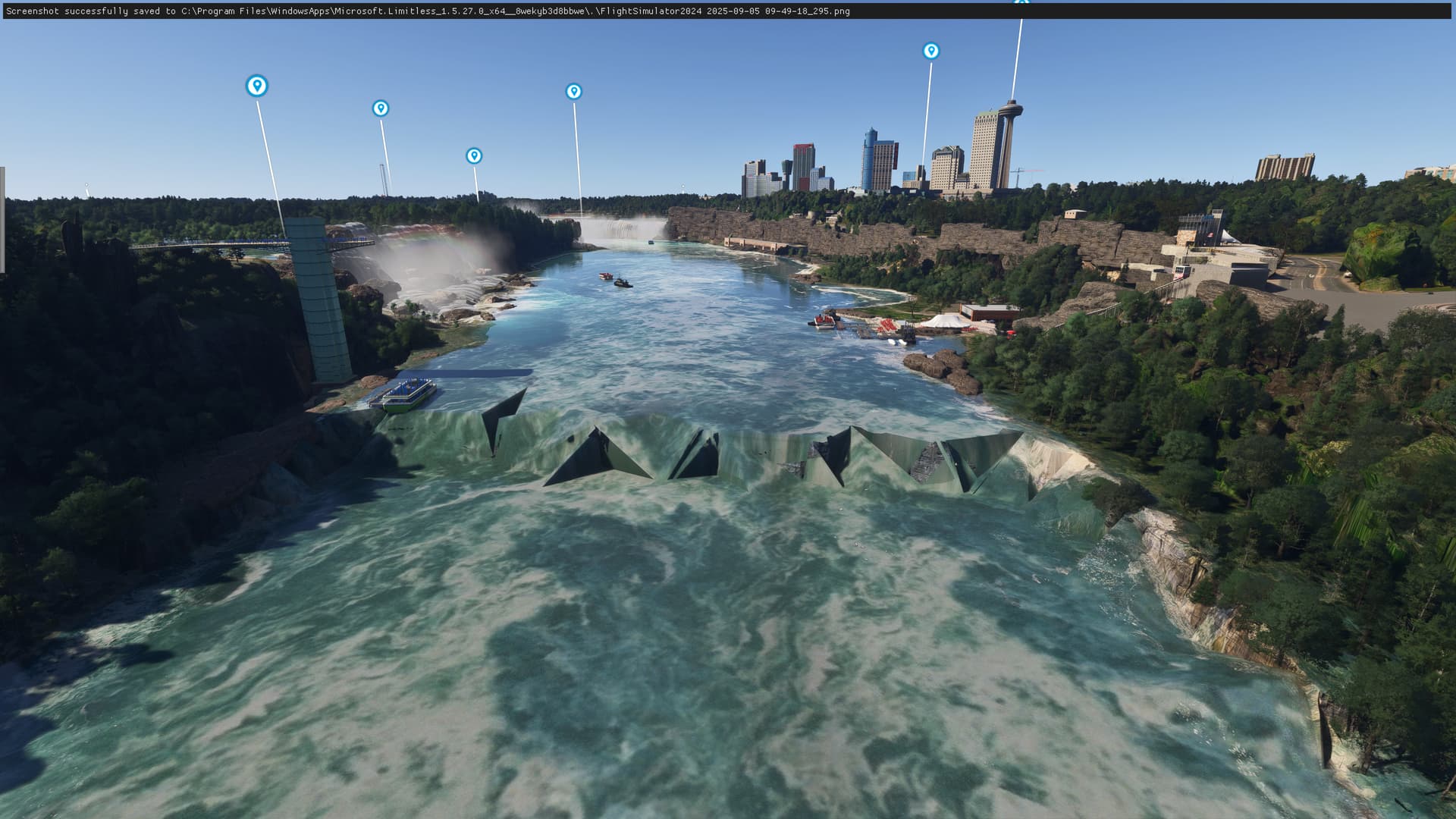Open the POI marker over the American Falls treeline
Image resolution: width=1456 pixels, height=819 pixels.
[x=474, y=155]
